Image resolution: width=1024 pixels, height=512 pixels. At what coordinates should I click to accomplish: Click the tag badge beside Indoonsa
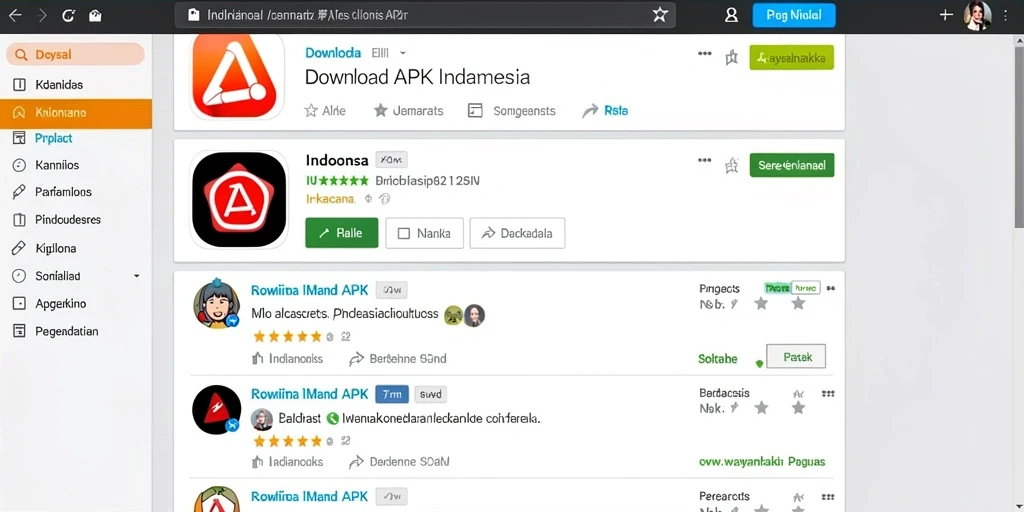click(391, 160)
